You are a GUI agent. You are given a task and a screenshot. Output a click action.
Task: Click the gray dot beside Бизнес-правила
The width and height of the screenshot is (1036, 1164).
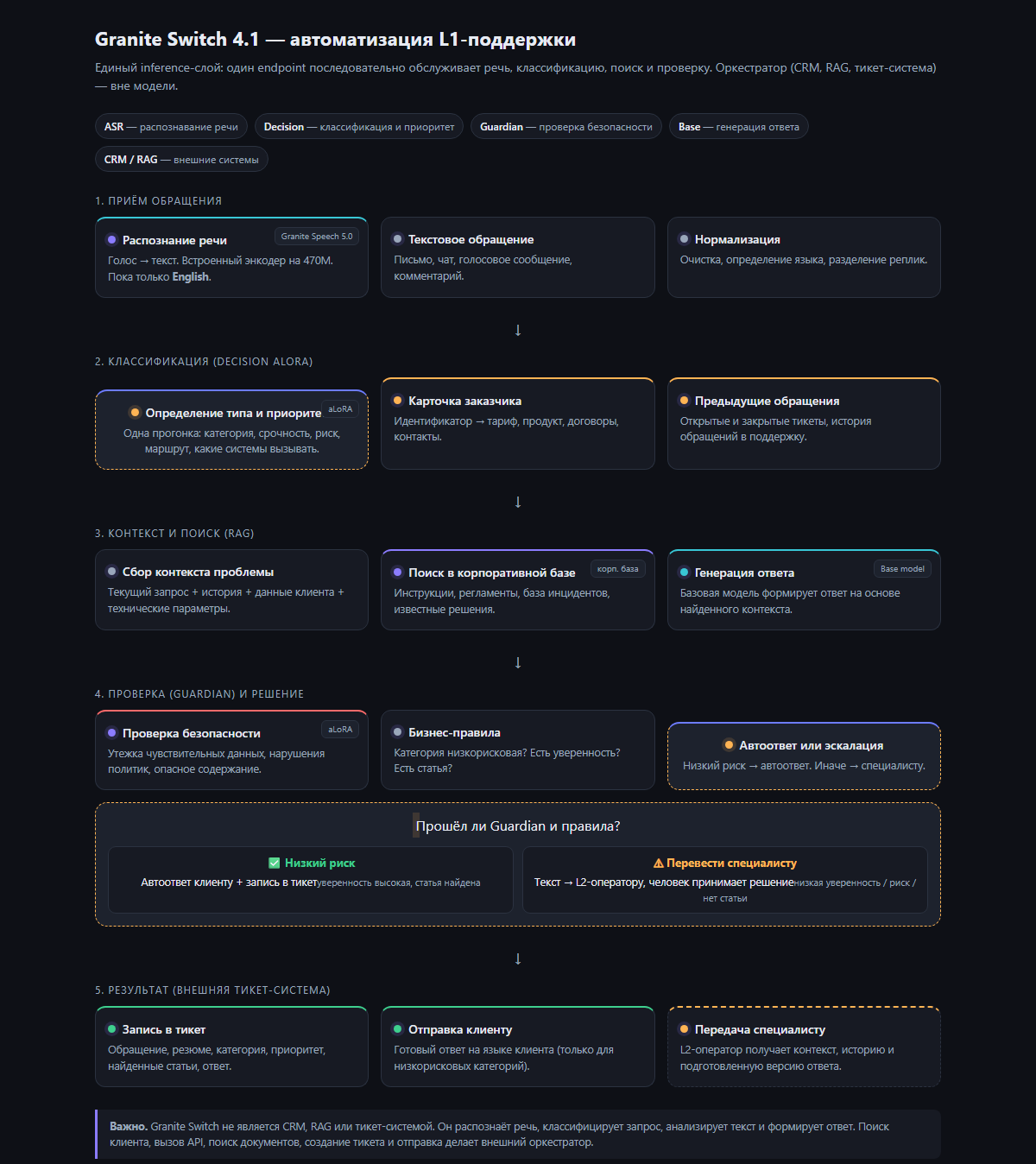tap(398, 732)
